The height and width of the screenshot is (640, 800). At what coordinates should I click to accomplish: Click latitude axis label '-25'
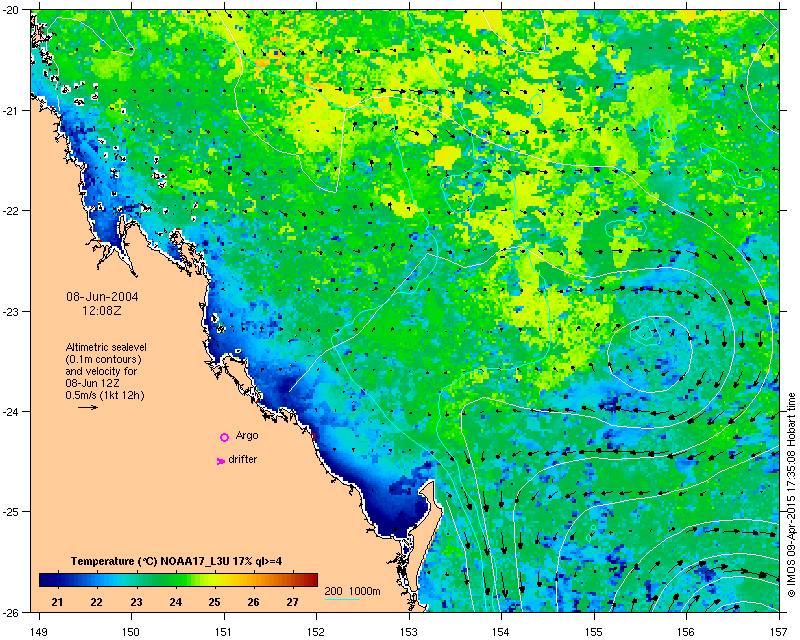[x=11, y=511]
